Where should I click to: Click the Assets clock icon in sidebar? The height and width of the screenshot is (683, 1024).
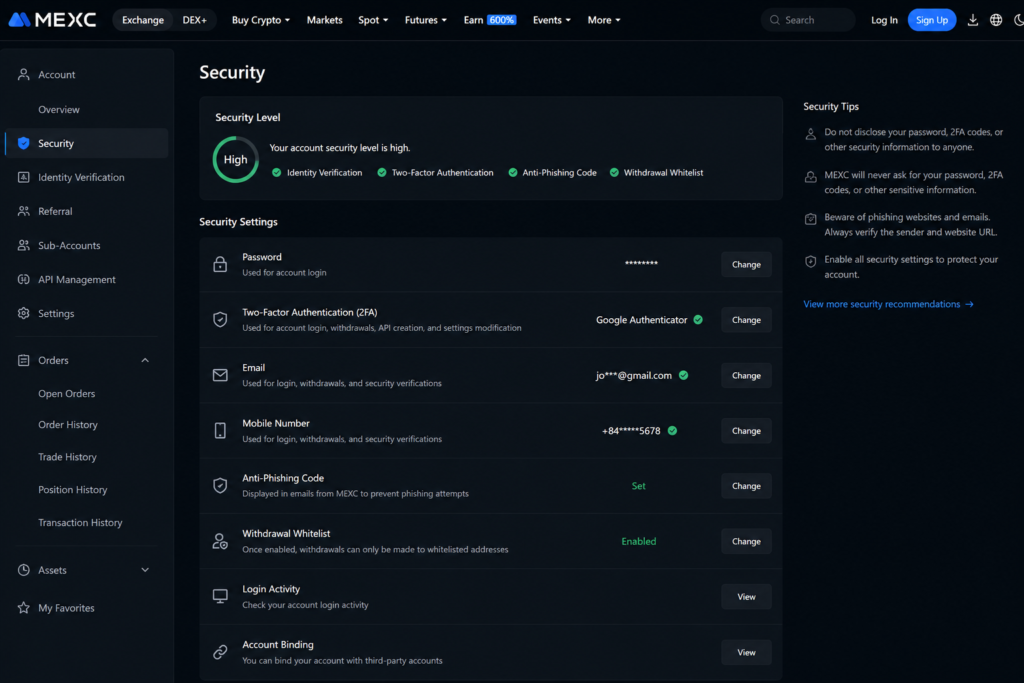24,570
